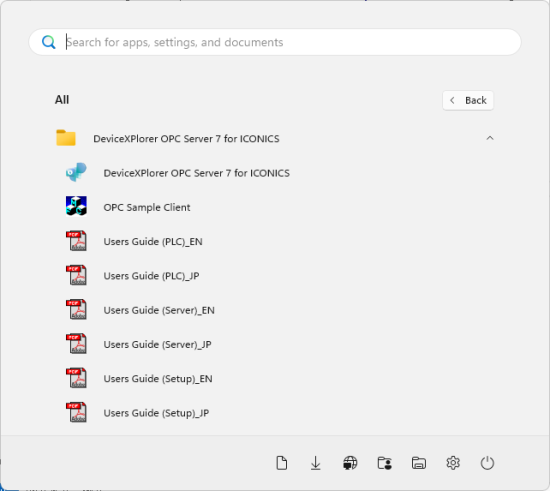Open OPC Sample Client entry
Viewport: 550px width, 491px height.
point(147,207)
